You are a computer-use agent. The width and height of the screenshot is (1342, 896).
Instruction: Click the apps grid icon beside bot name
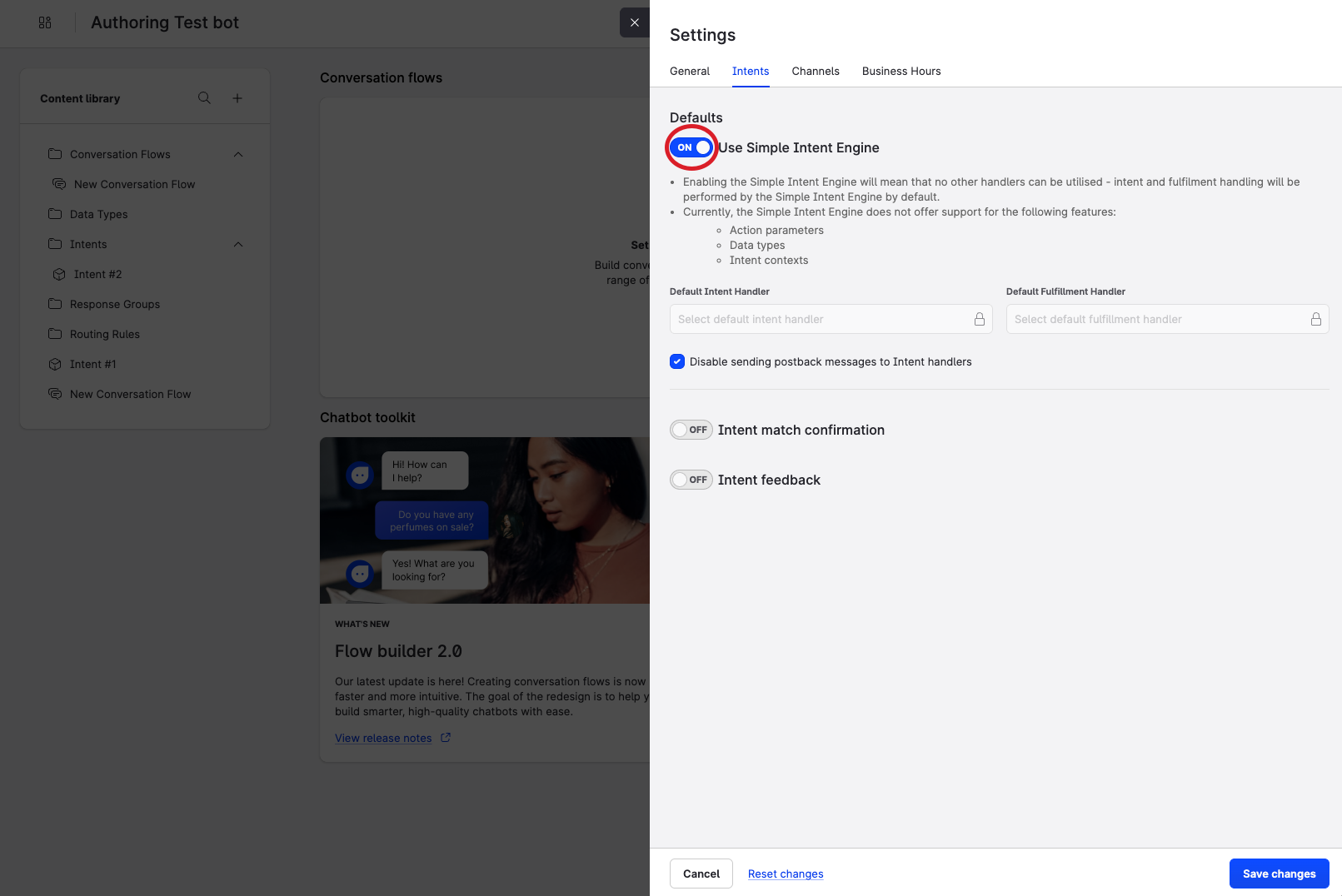pyautogui.click(x=45, y=22)
